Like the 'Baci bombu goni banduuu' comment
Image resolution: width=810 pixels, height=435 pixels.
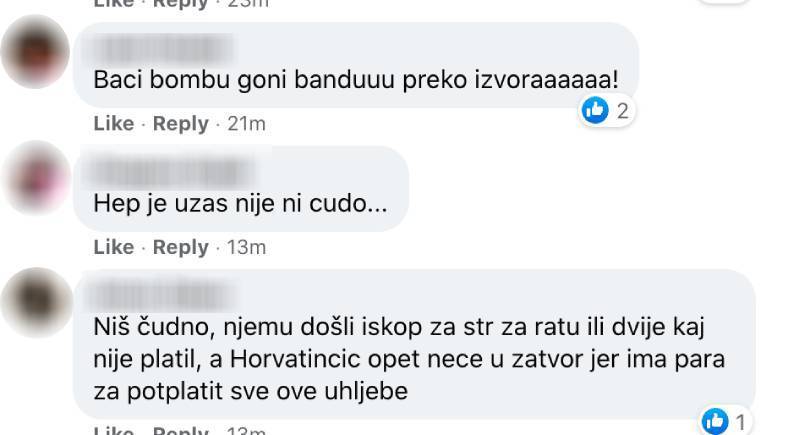114,123
